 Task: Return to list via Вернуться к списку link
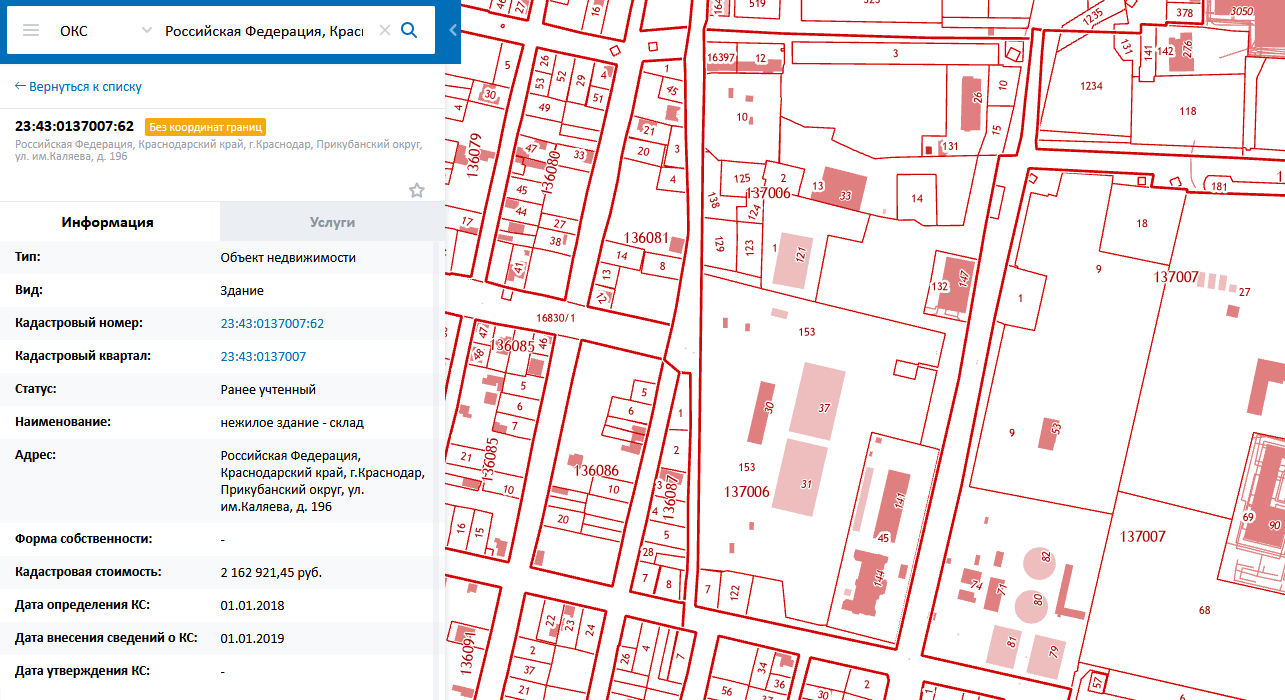(78, 87)
